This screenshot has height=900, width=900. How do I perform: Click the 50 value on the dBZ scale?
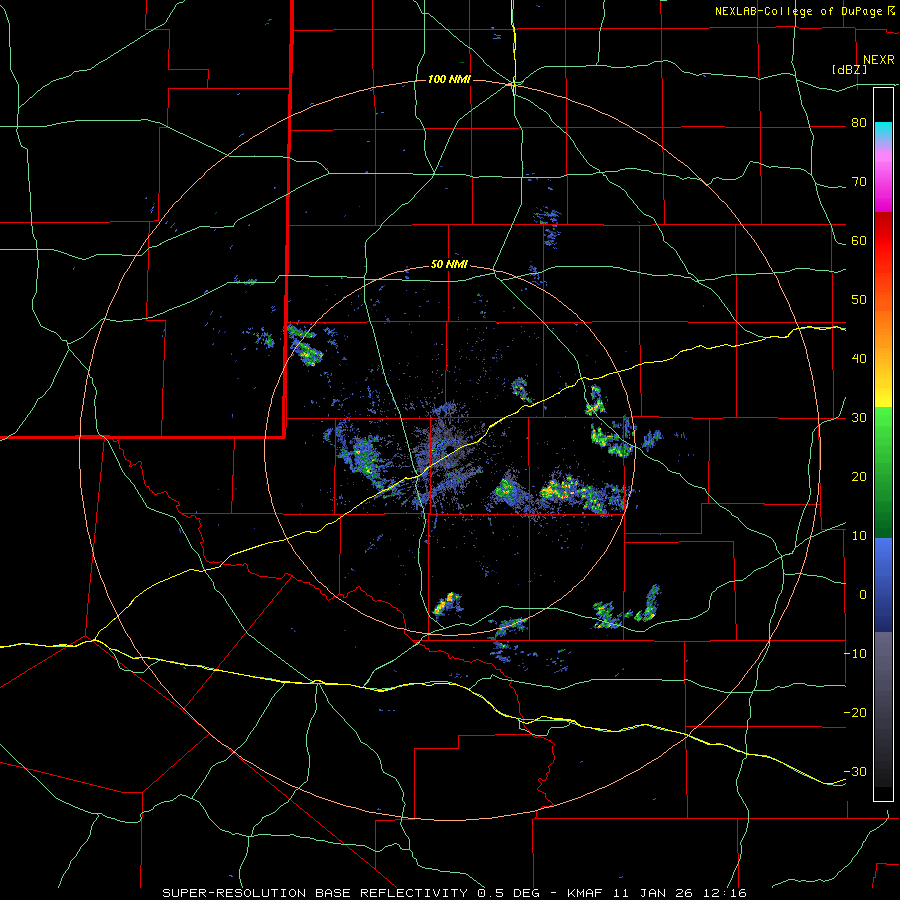[859, 300]
